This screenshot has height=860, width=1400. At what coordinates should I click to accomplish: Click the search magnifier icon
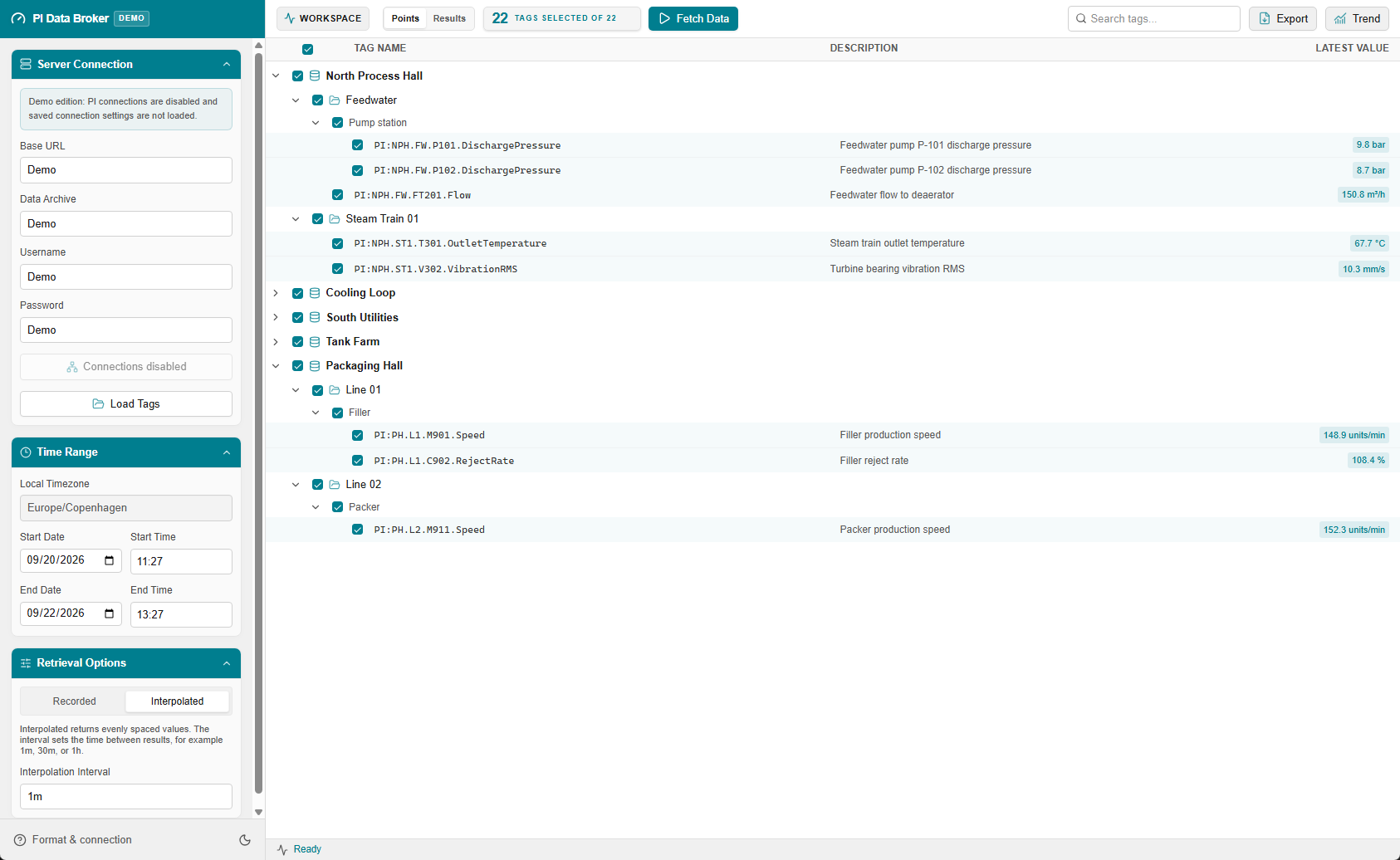pos(1081,18)
